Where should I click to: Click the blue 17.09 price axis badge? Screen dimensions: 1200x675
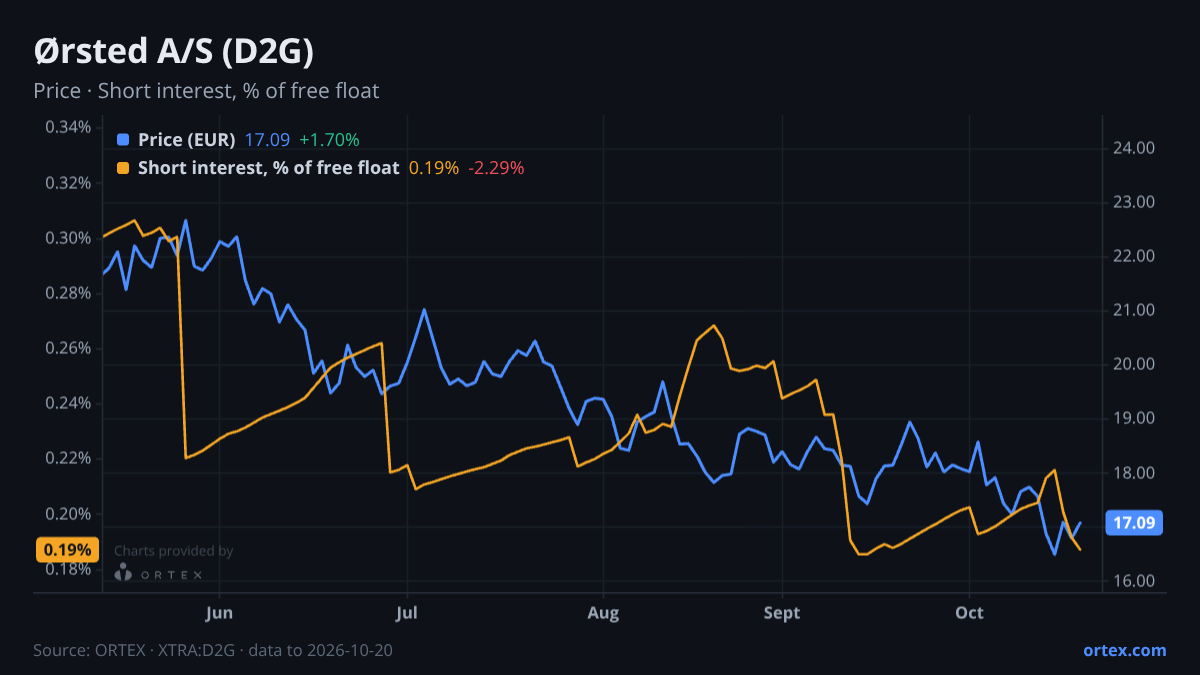click(1133, 522)
